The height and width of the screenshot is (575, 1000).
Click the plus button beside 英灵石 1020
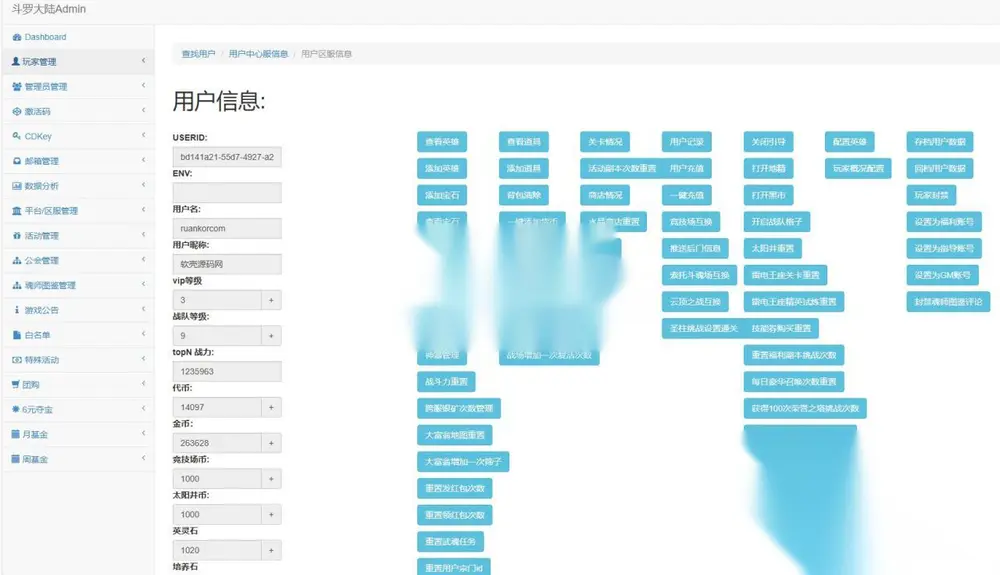[271, 550]
